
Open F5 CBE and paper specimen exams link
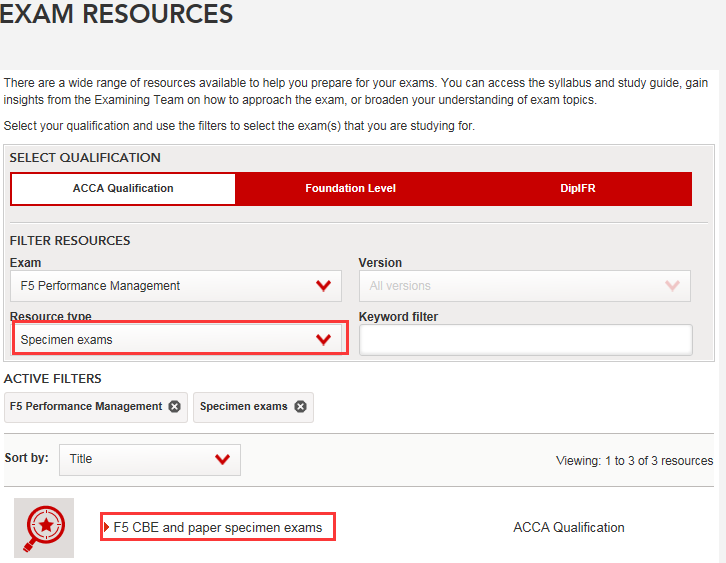point(218,527)
